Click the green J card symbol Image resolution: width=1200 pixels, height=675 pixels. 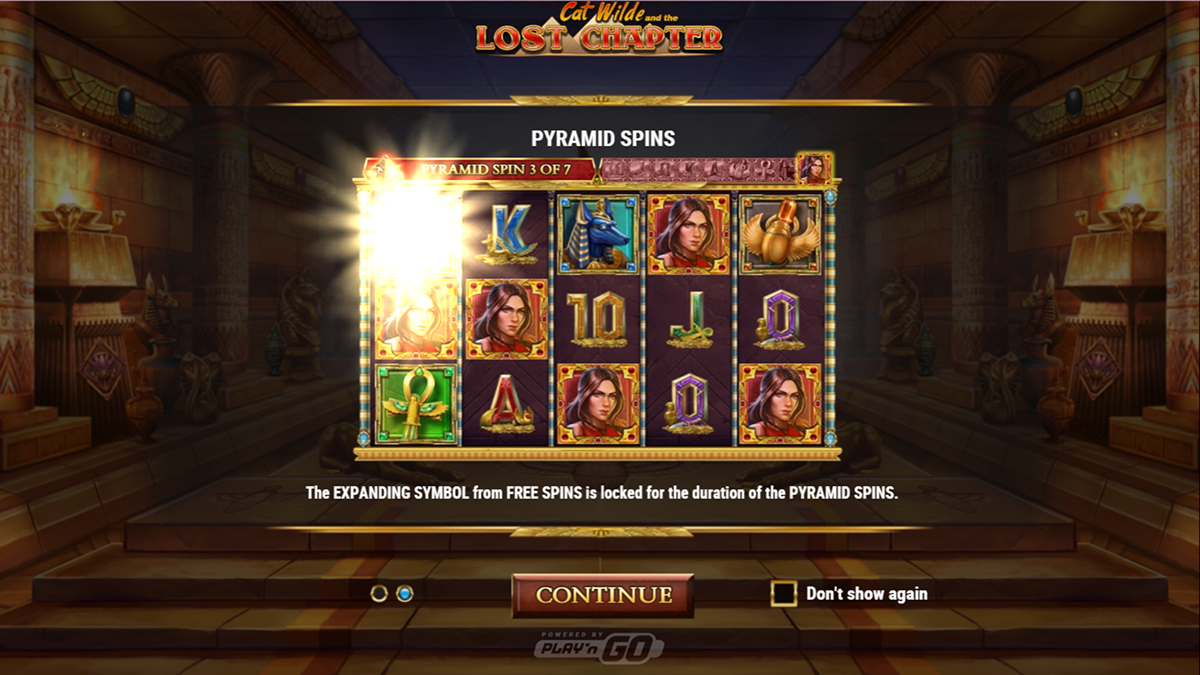point(688,320)
